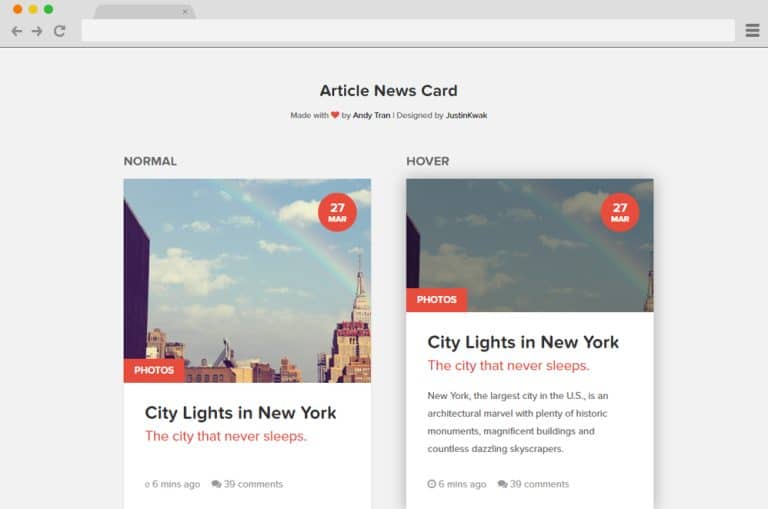Click 27 MAR date badge on hover card
768x509 pixels.
click(x=620, y=212)
